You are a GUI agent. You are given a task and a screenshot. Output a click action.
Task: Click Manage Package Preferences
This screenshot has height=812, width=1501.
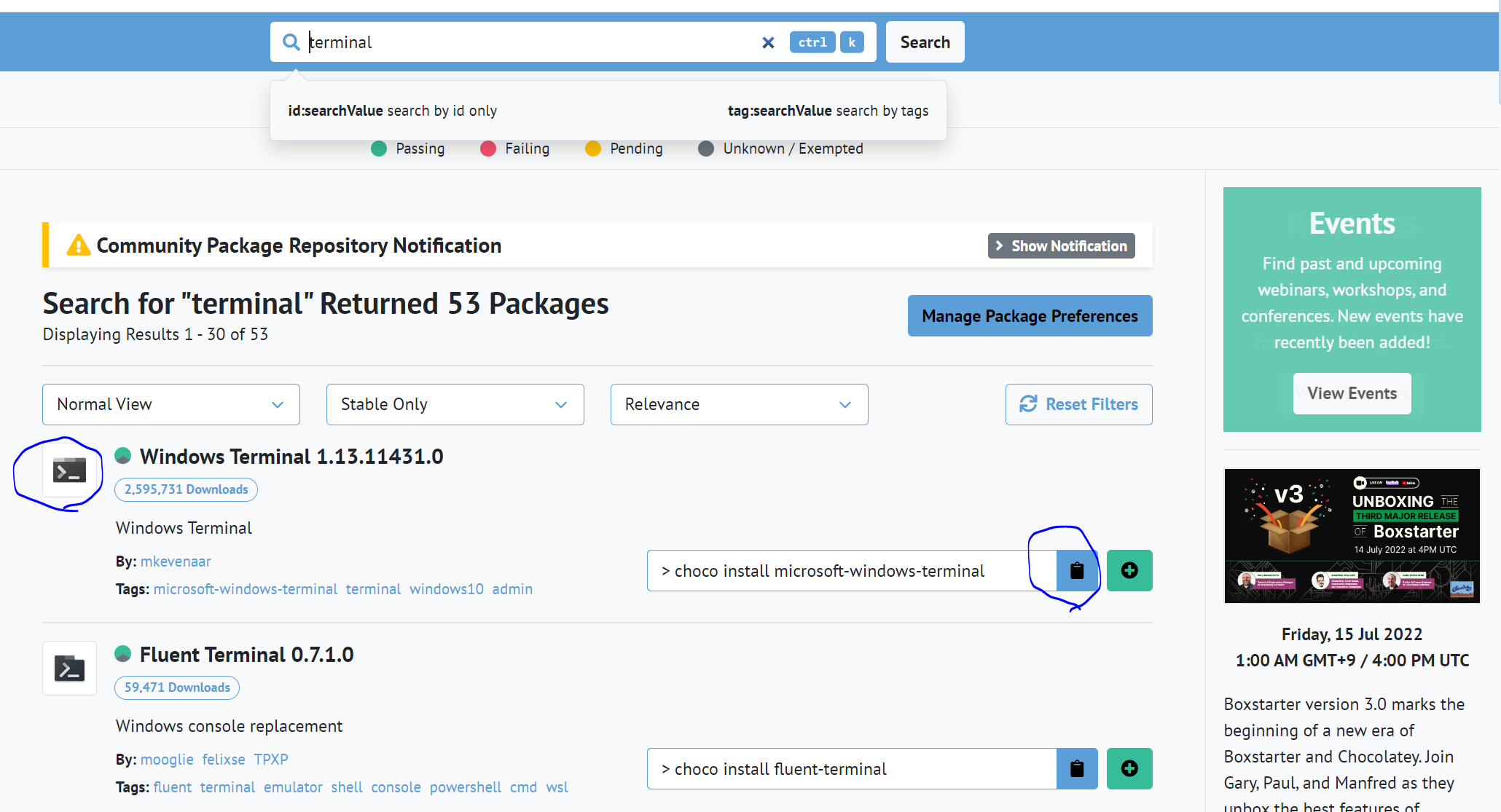click(1030, 316)
